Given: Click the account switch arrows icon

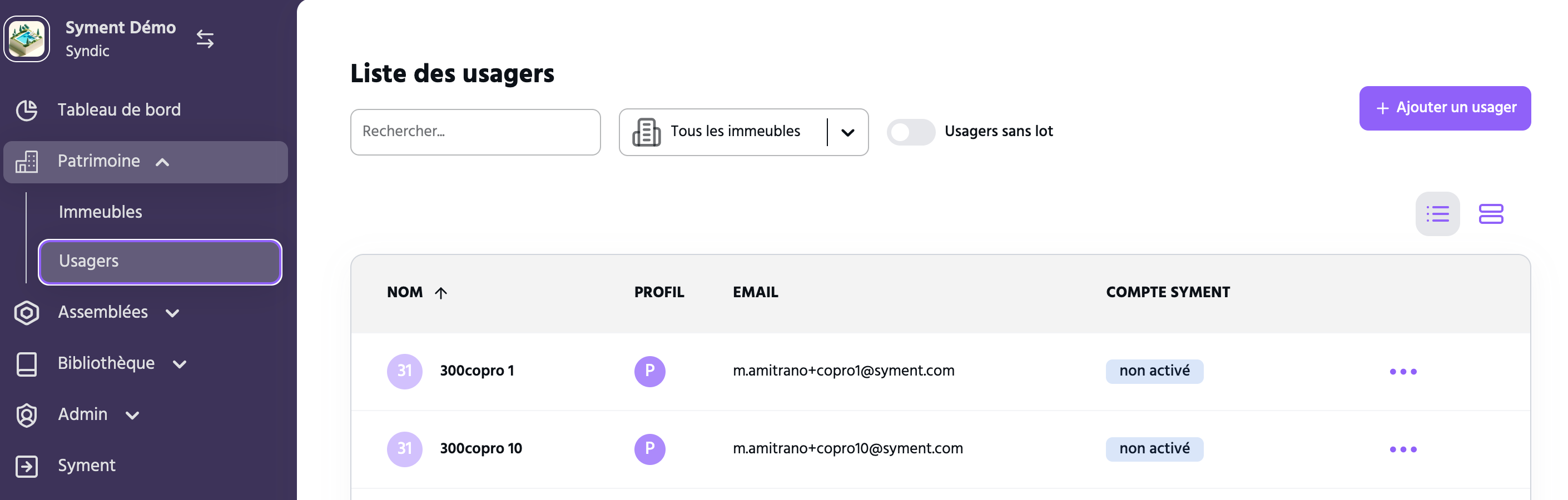Looking at the screenshot, I should coord(205,39).
